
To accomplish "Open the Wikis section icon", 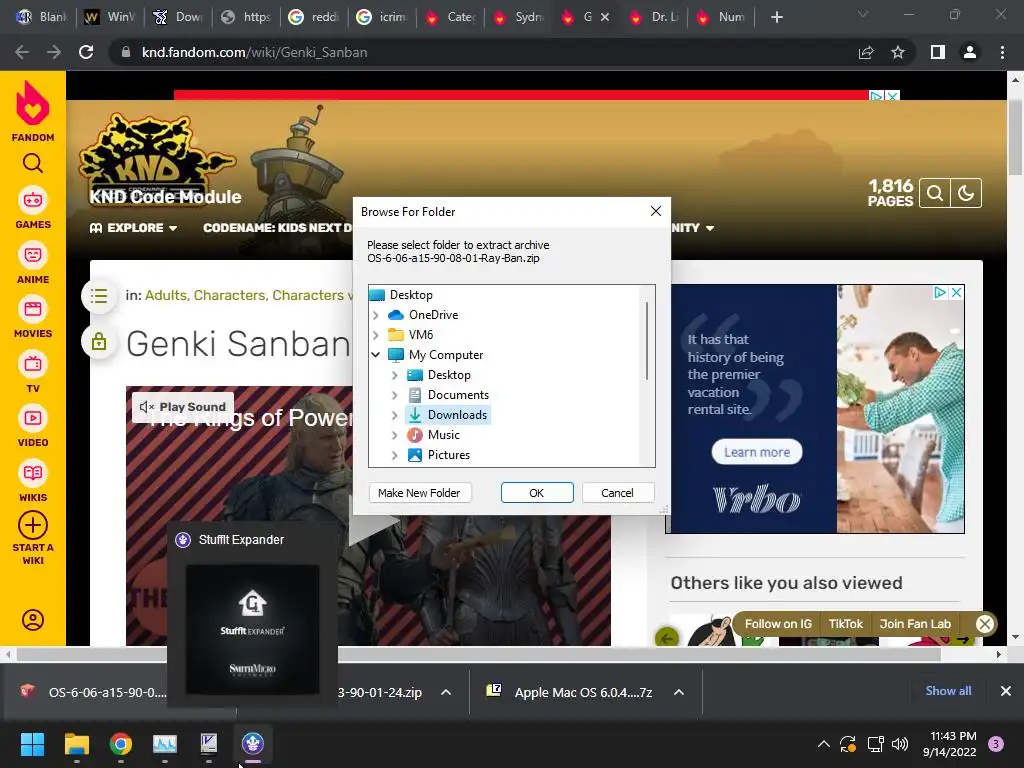I will click(x=33, y=473).
